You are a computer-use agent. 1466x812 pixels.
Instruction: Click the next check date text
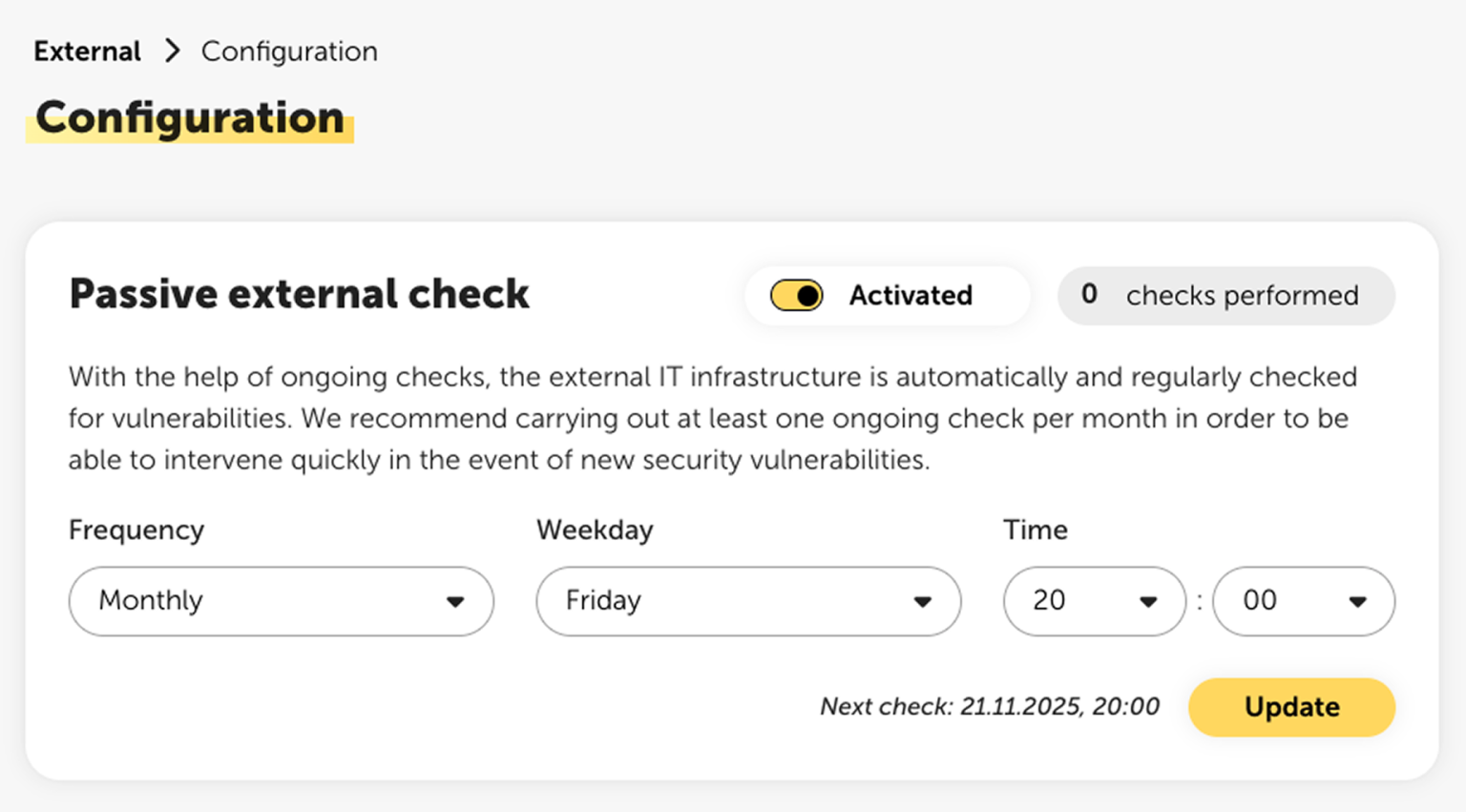point(989,707)
